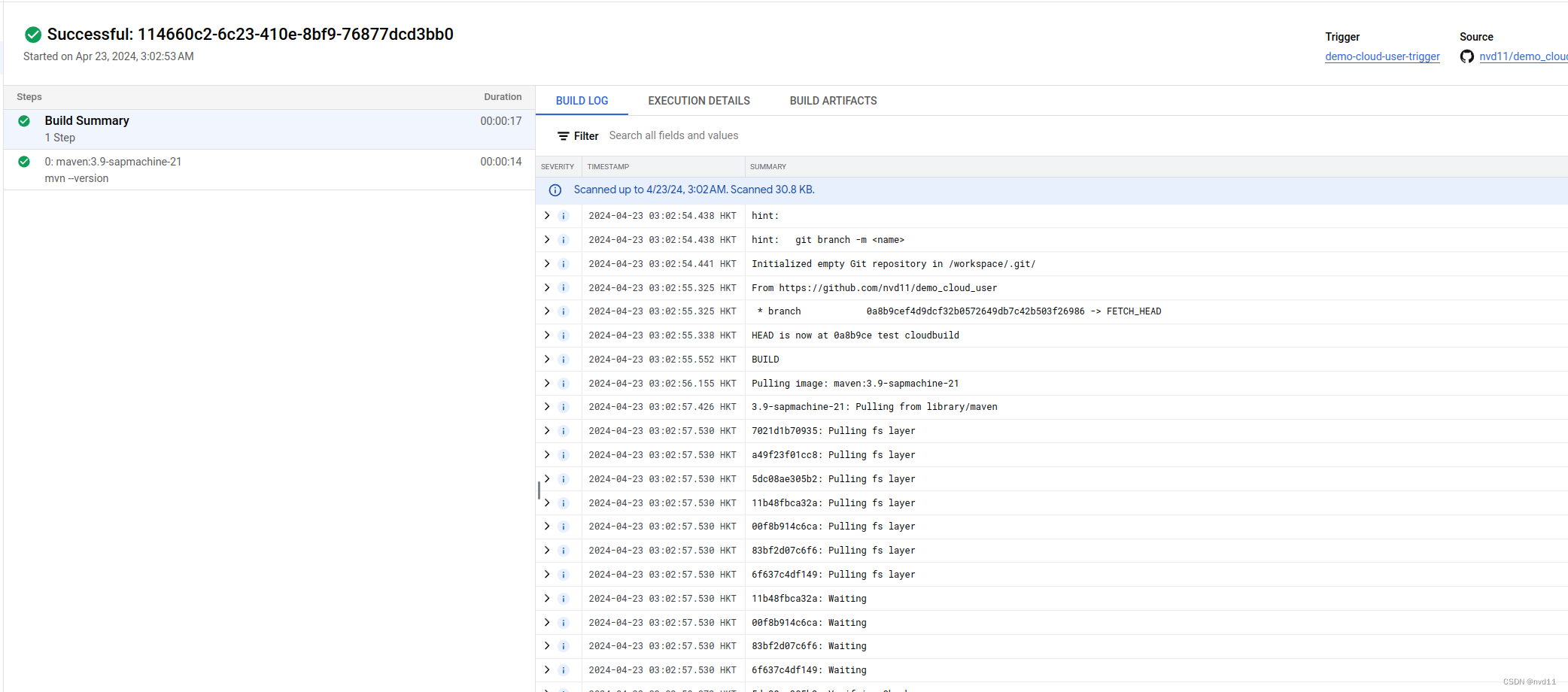
Task: Click 'Scanned up to 4/23/24, 3:02 AM' text
Action: pos(694,190)
